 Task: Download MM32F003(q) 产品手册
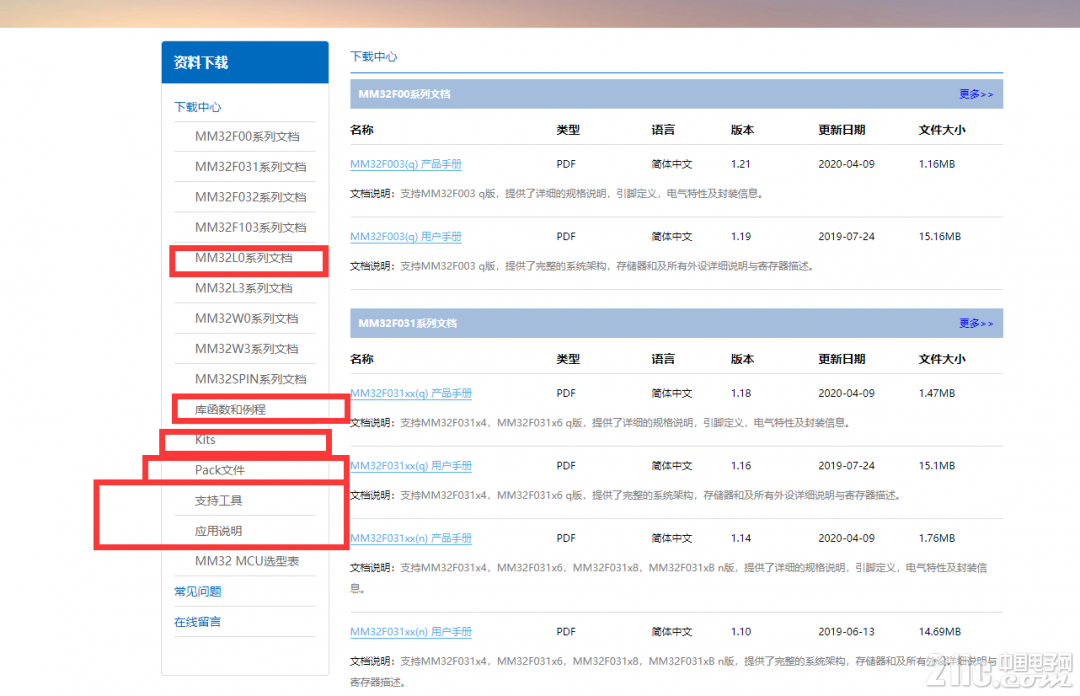(406, 164)
